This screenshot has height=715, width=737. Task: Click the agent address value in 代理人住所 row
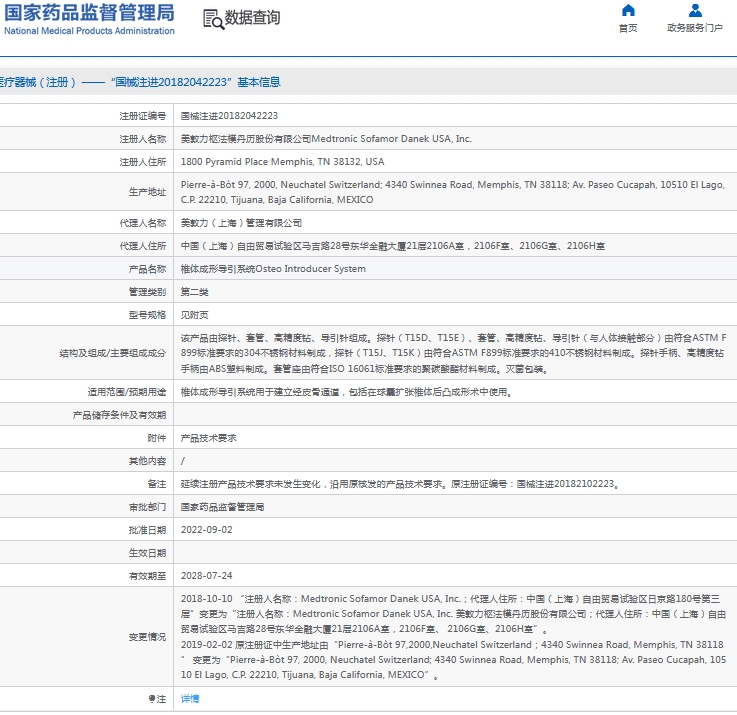point(393,246)
